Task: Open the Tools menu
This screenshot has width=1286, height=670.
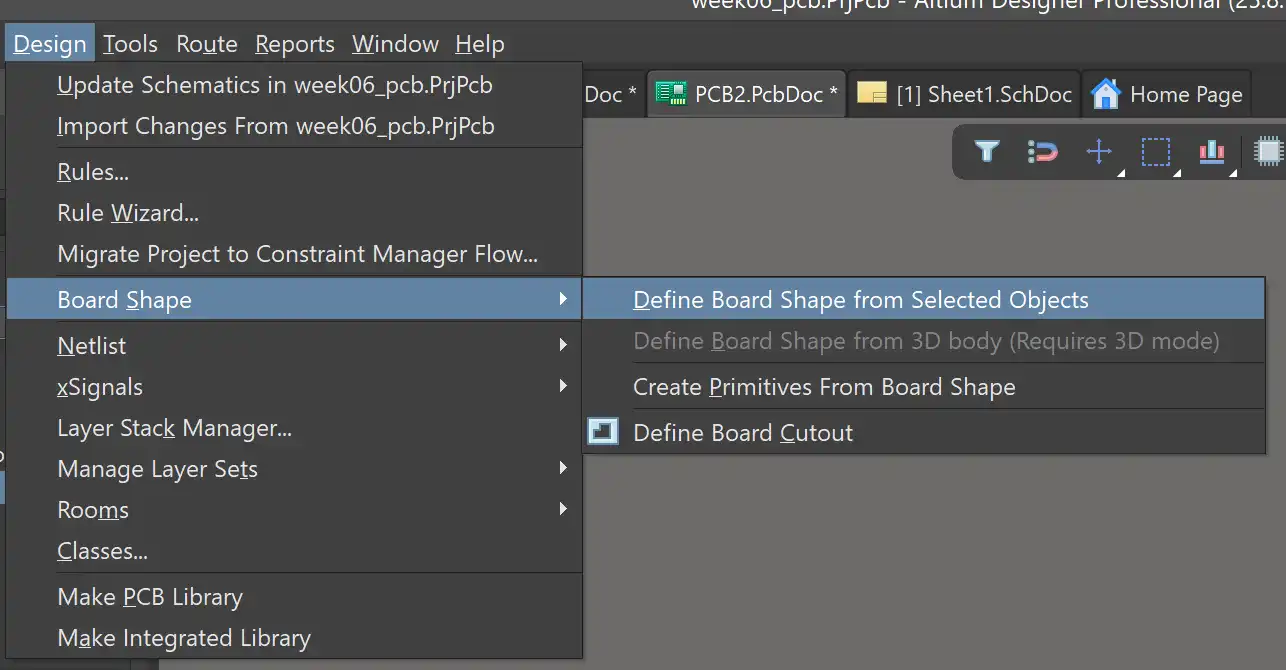Action: (x=130, y=44)
